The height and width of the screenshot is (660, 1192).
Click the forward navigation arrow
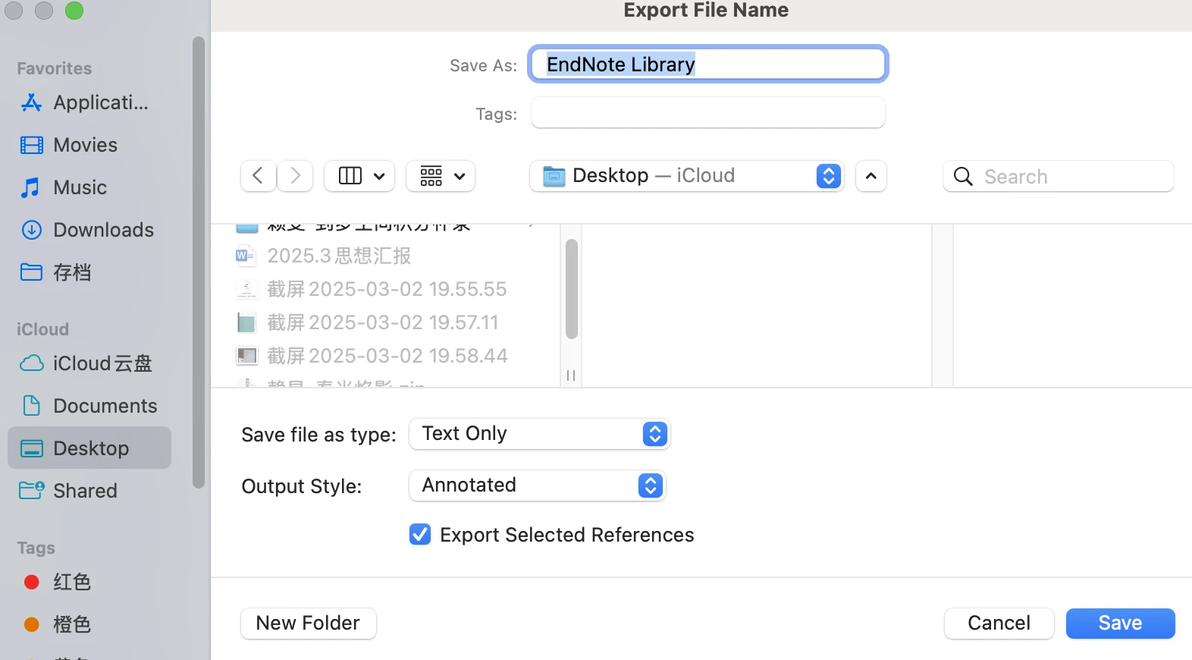tap(295, 176)
